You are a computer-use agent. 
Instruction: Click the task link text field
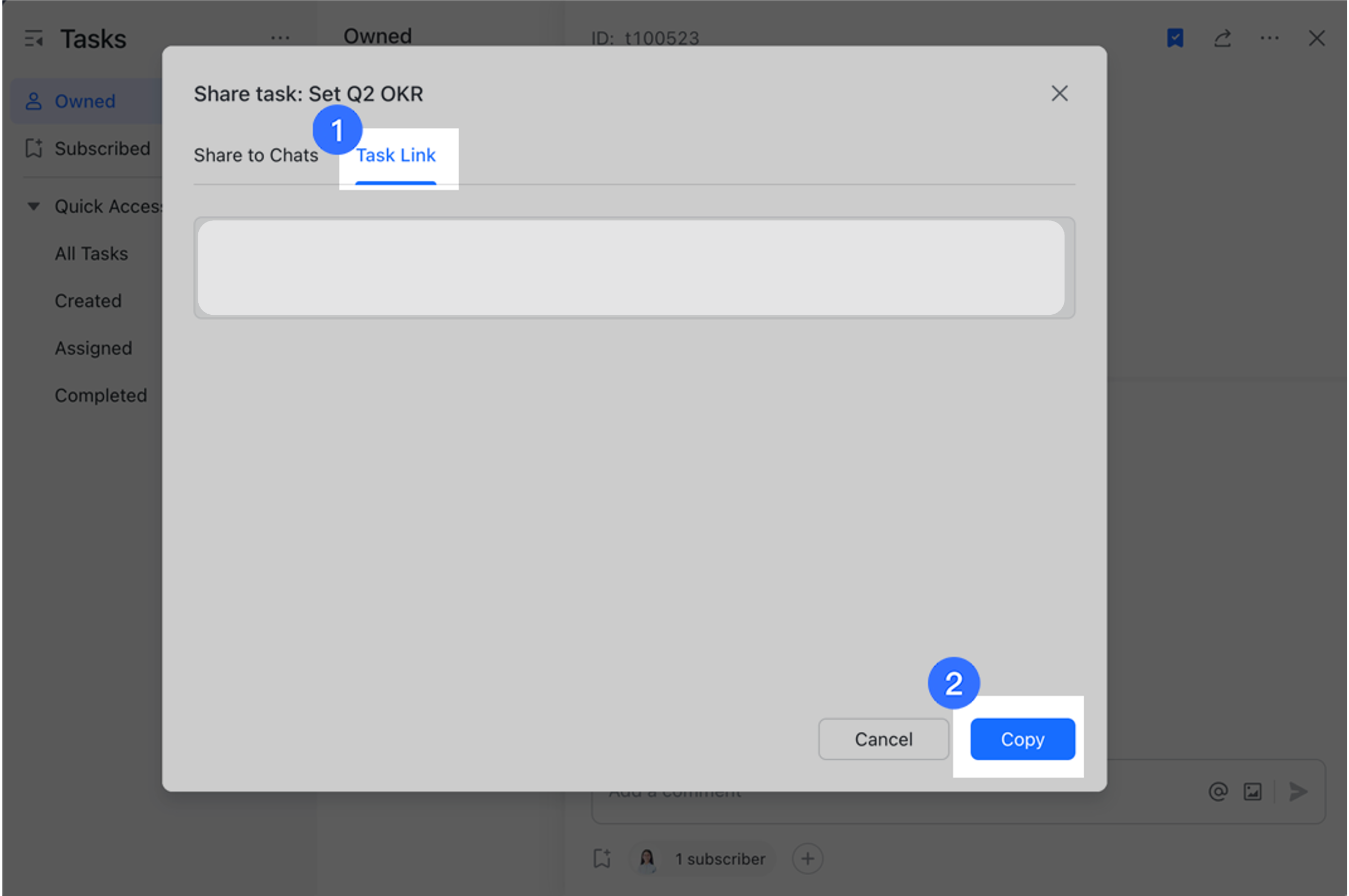tap(634, 268)
